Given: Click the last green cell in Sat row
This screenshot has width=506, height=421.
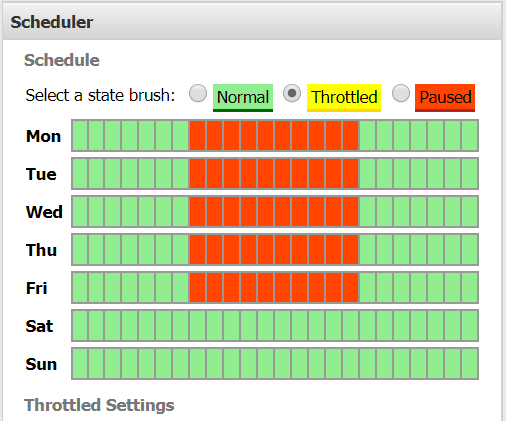Looking at the screenshot, I should tap(470, 326).
